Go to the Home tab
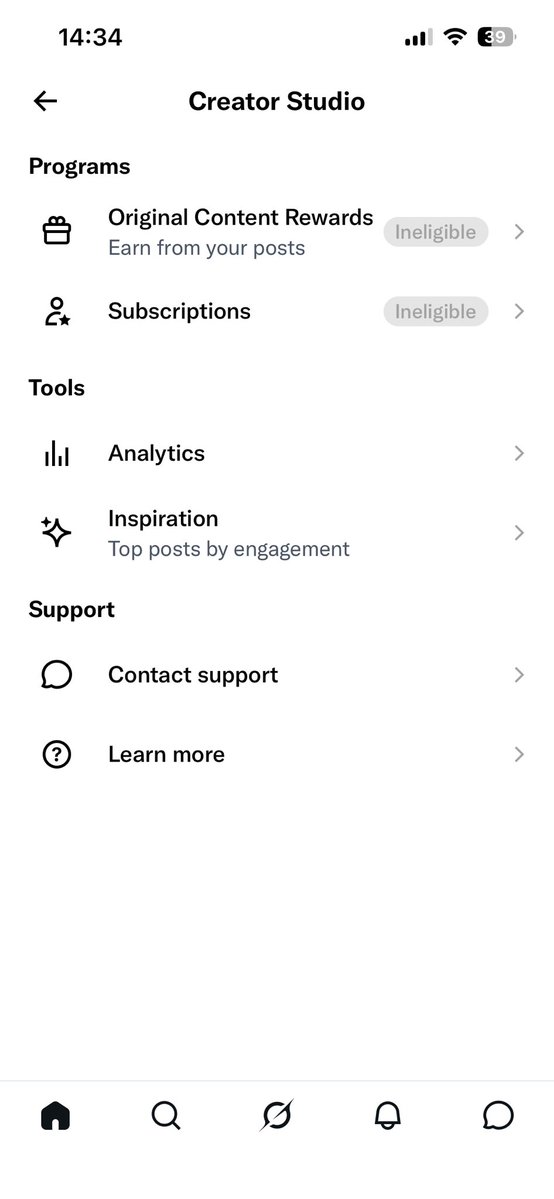 point(55,1116)
